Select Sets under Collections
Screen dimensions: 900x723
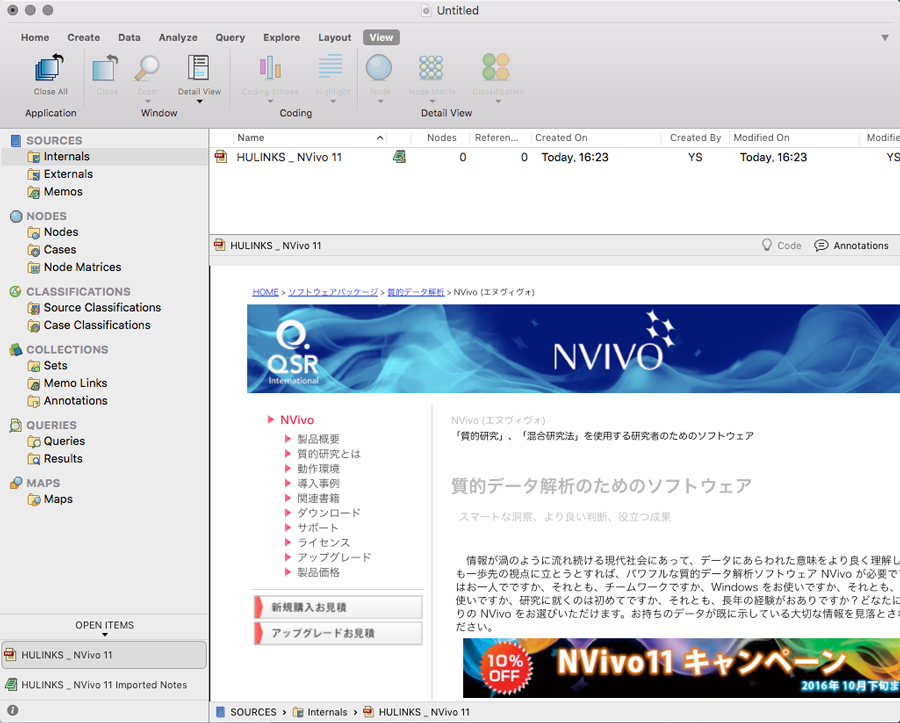[55, 366]
